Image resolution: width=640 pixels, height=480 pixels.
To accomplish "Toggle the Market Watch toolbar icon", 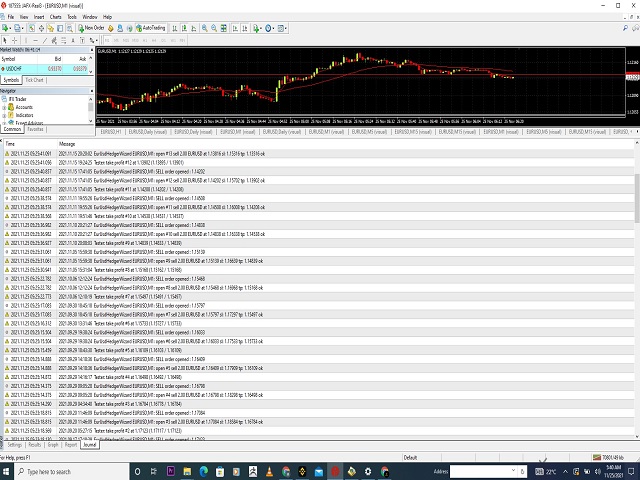I will pyautogui.click(x=31, y=28).
